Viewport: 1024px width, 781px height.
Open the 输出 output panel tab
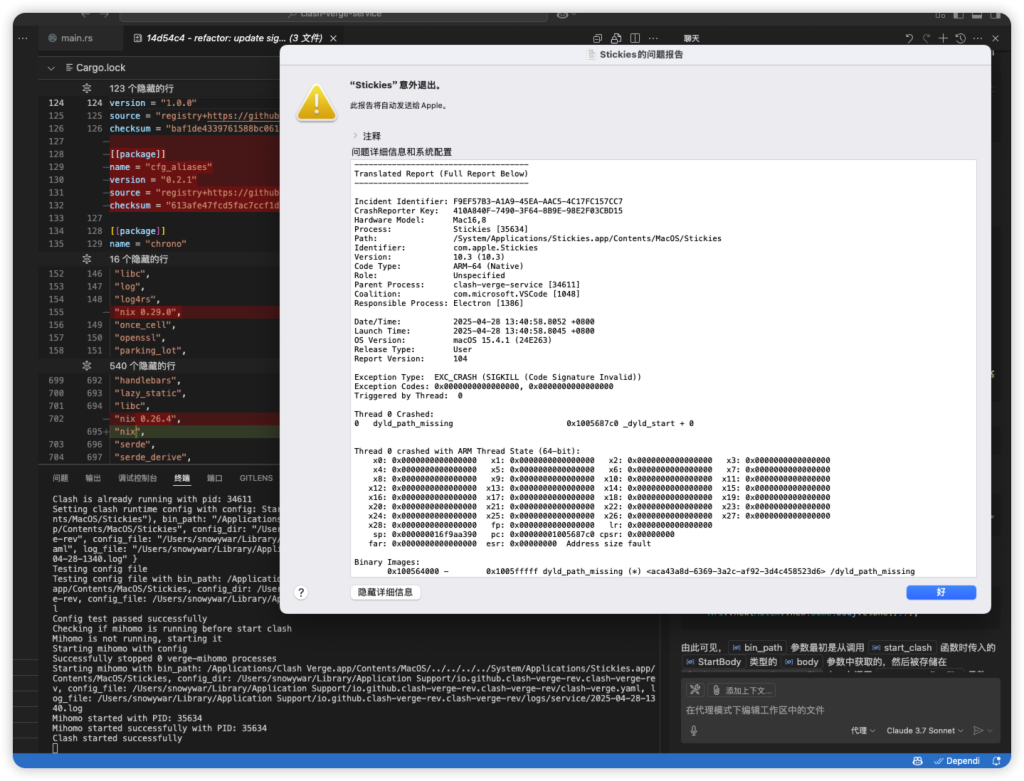tap(93, 479)
